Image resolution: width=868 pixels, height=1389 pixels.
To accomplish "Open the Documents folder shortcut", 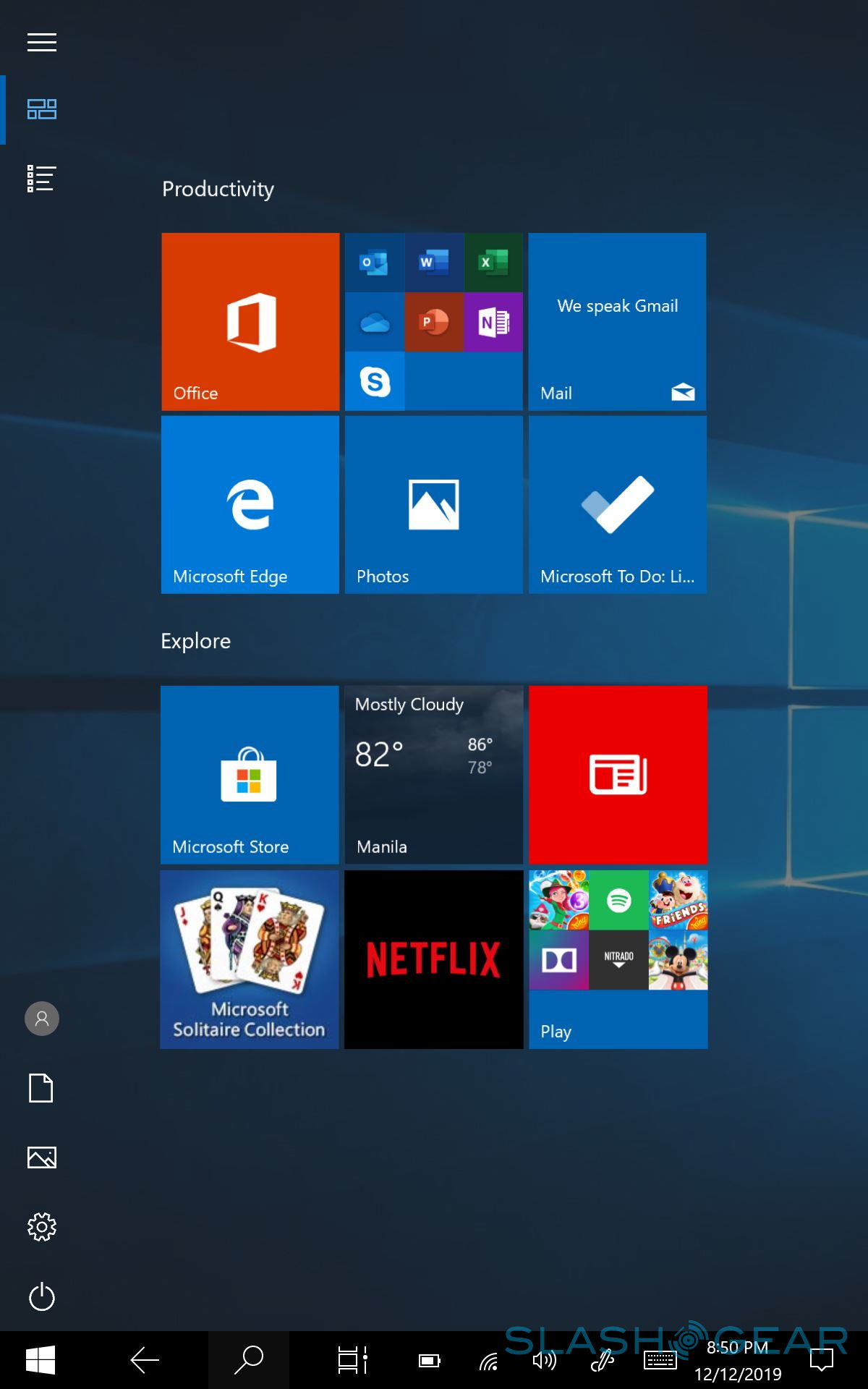I will point(41,1088).
